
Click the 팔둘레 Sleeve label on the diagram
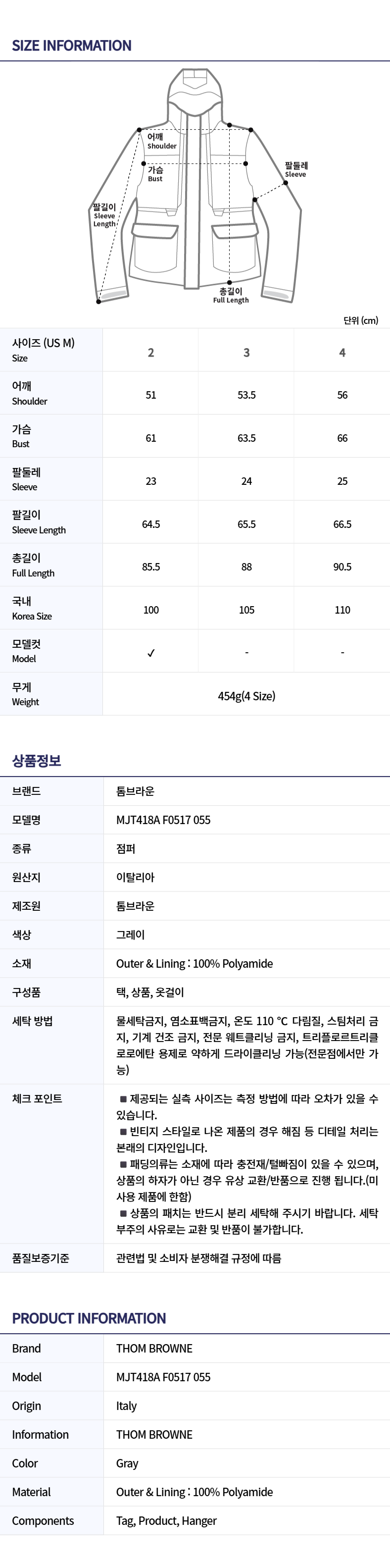295,169
